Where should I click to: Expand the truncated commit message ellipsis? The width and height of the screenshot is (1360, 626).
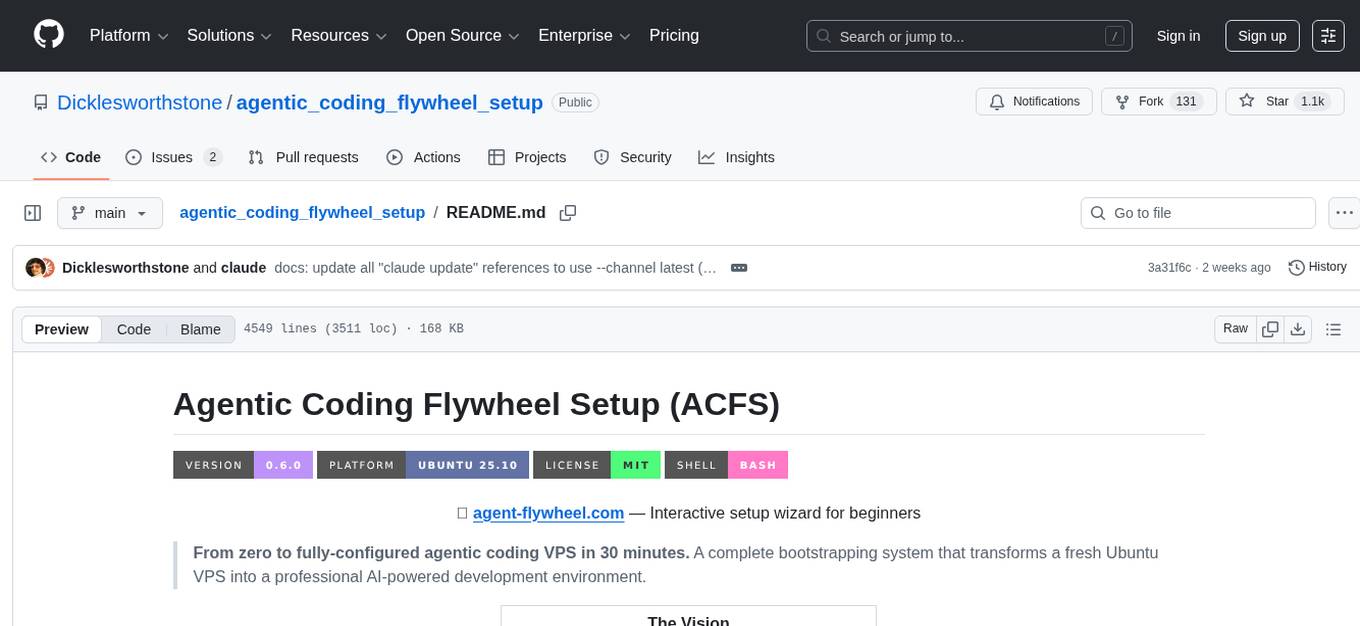(738, 267)
